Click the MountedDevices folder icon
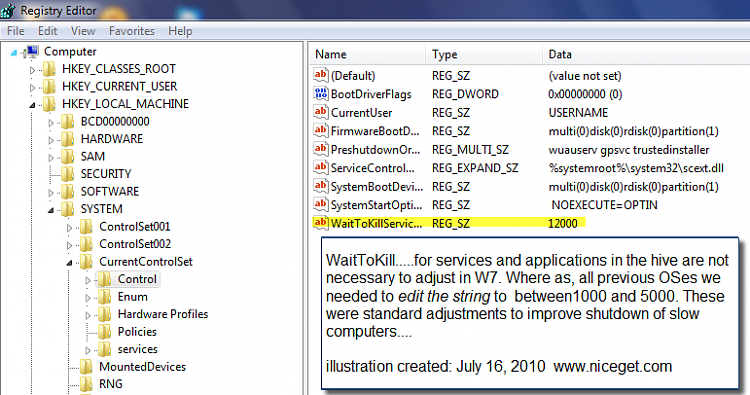 pos(86,367)
